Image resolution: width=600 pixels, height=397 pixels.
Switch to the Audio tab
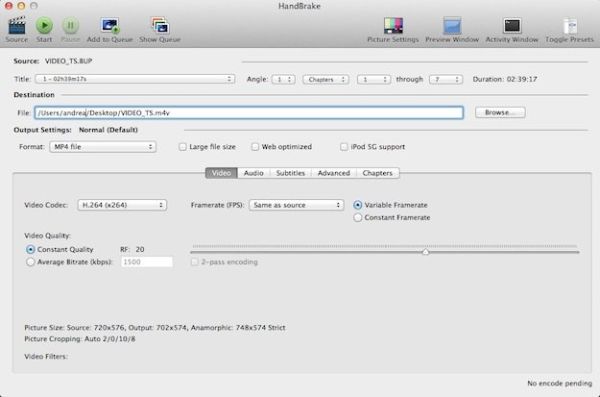pyautogui.click(x=254, y=173)
